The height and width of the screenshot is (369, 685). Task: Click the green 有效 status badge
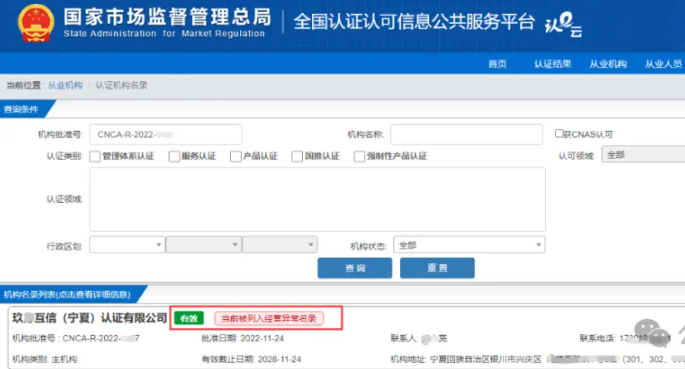pos(189,318)
